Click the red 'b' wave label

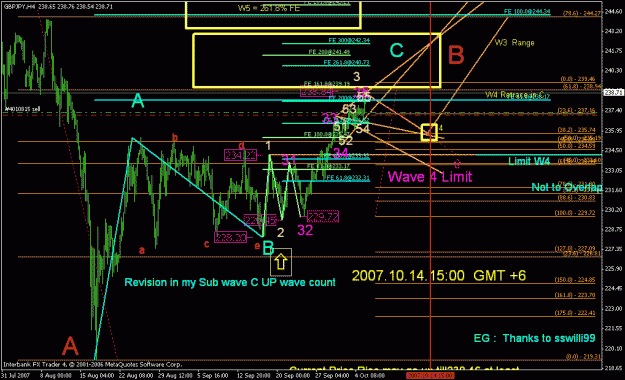(x=175, y=138)
